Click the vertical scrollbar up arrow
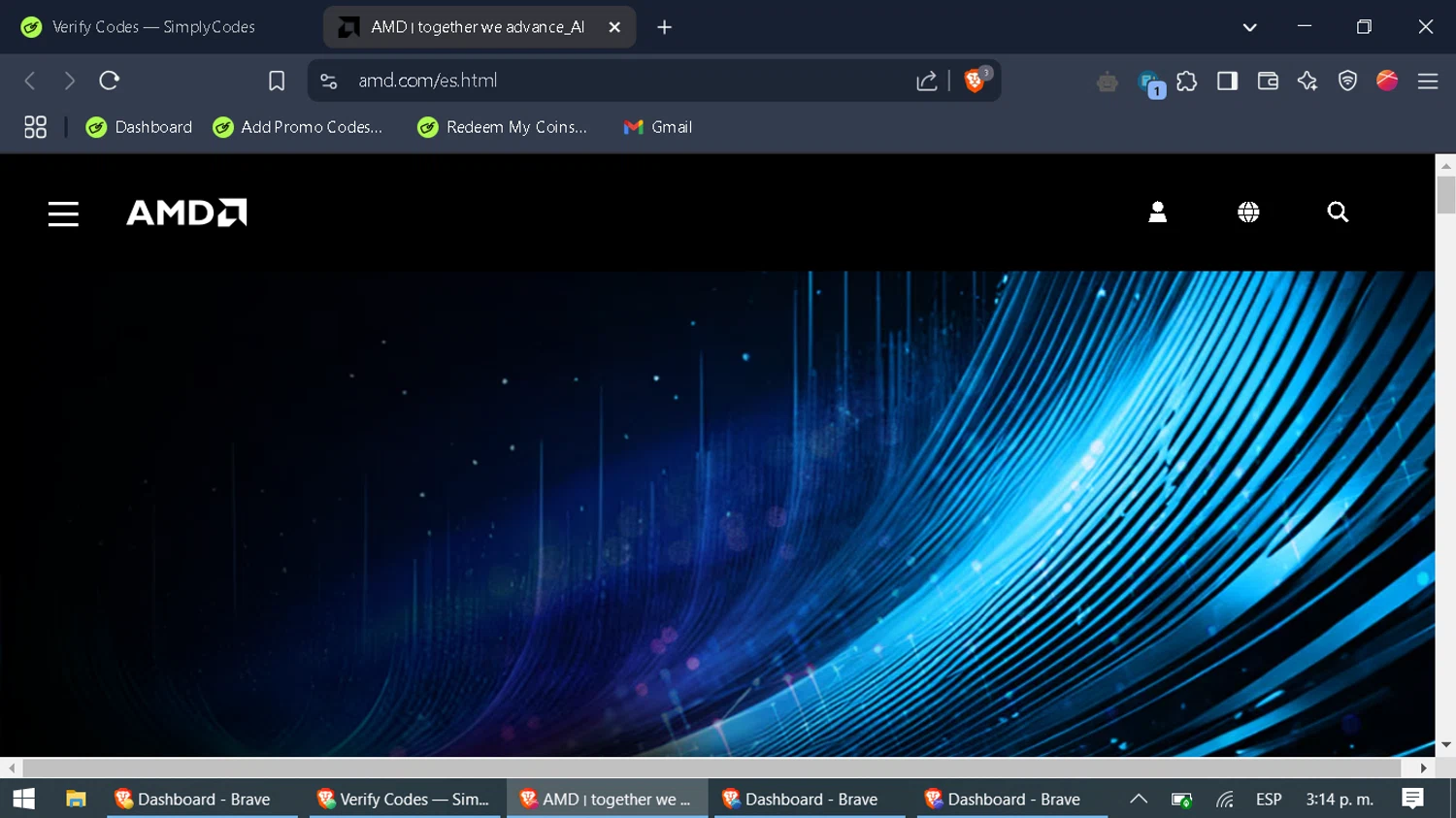Viewport: 1456px width, 818px height. pyautogui.click(x=1446, y=166)
